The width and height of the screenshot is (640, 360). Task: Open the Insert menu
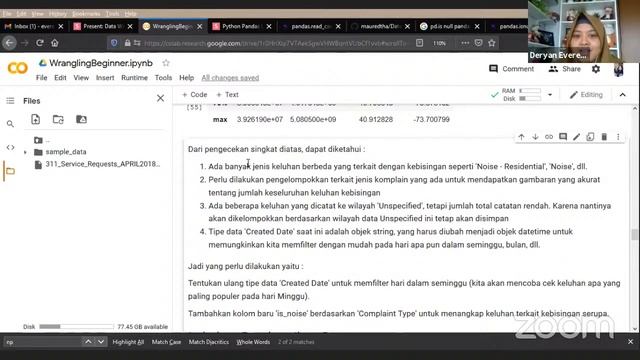[105, 78]
